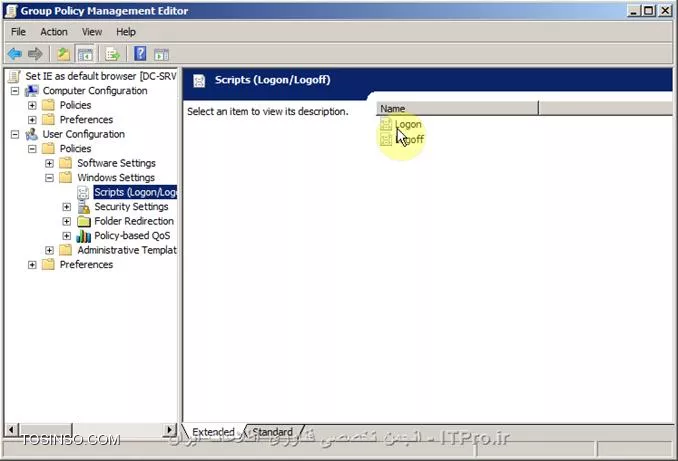The image size is (678, 461).
Task: Minimize the Group Policy Management Editor window
Action: click(x=633, y=10)
